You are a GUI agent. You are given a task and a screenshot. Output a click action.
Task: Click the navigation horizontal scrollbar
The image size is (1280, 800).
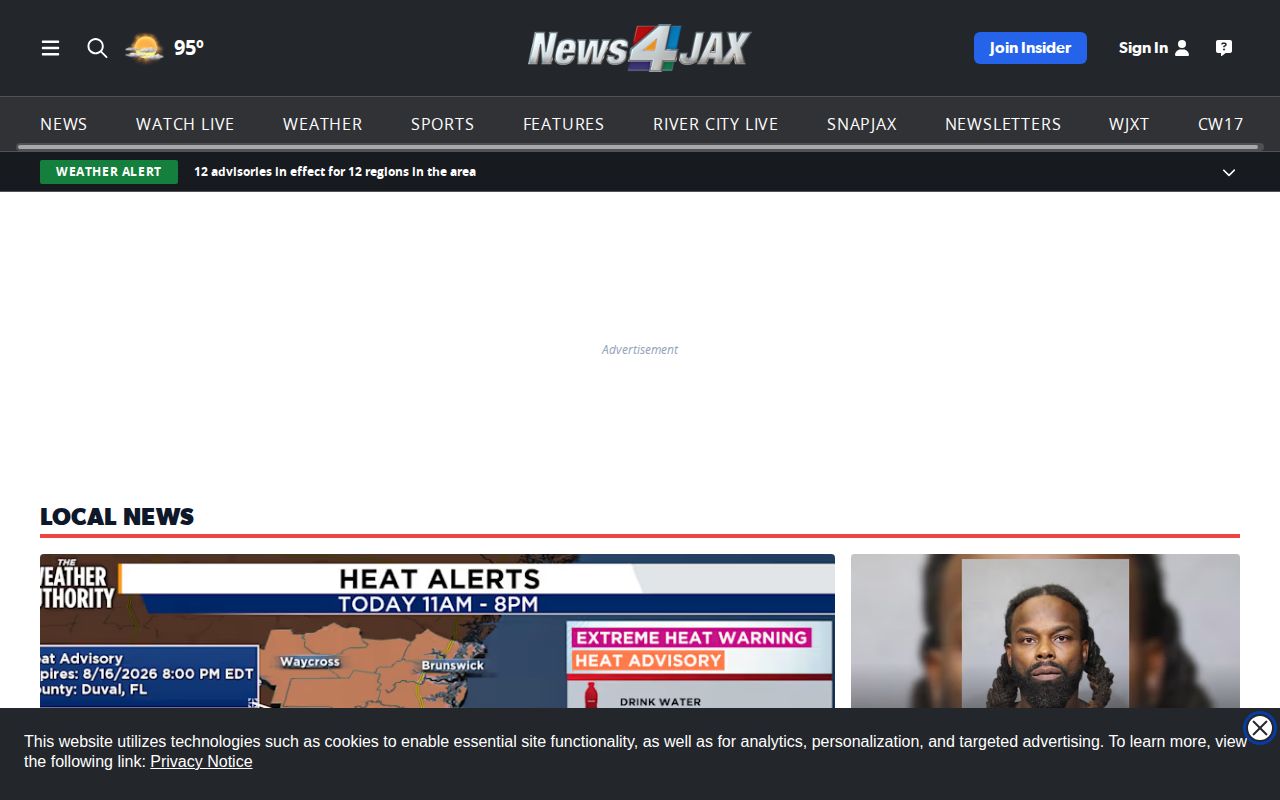[640, 147]
